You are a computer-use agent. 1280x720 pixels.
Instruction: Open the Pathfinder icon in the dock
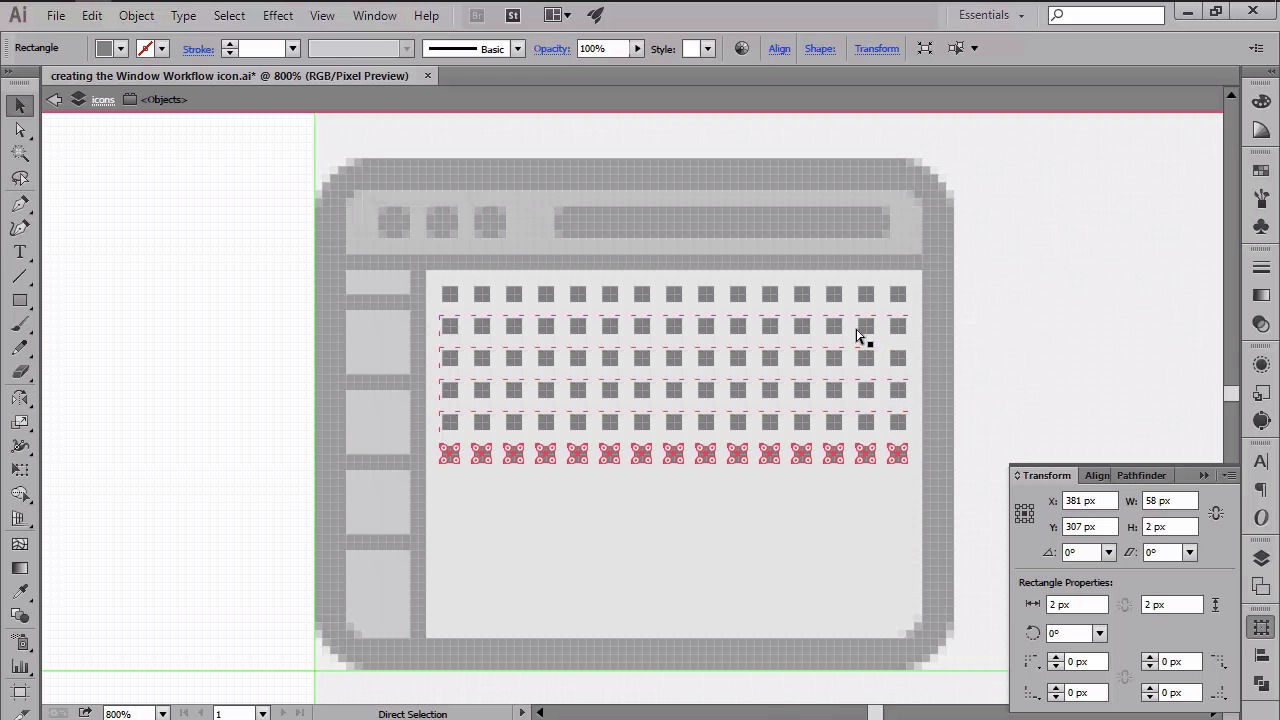coord(1261,683)
